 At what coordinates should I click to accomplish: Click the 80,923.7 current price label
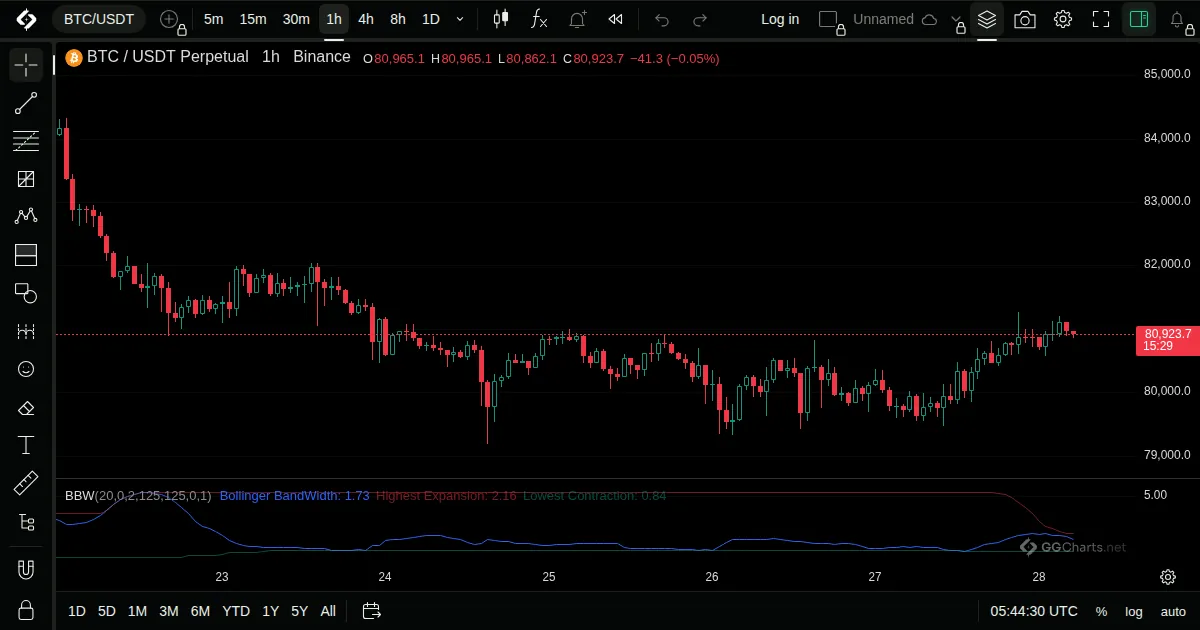(1168, 333)
